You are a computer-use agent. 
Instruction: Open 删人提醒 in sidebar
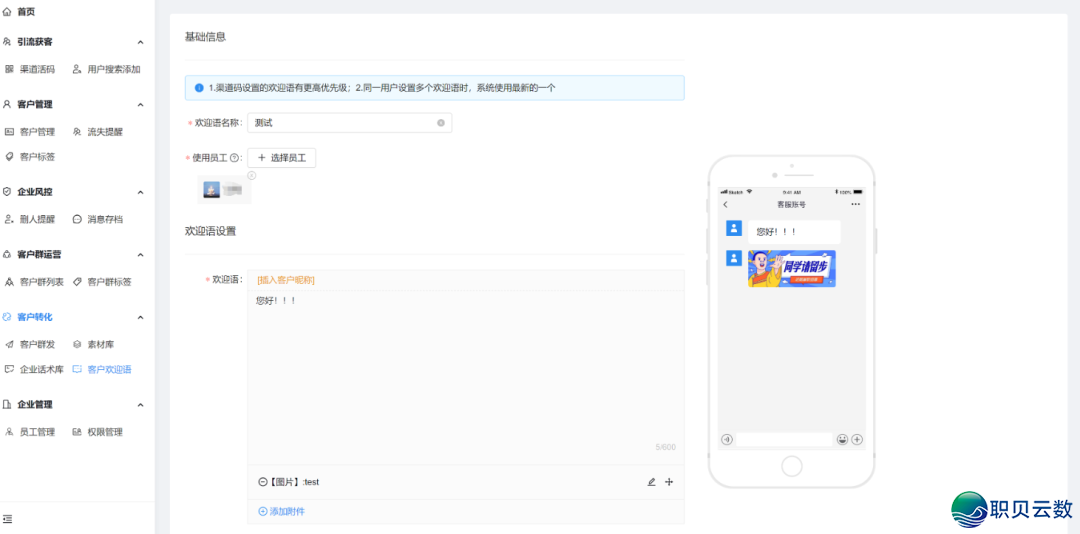tap(30, 219)
